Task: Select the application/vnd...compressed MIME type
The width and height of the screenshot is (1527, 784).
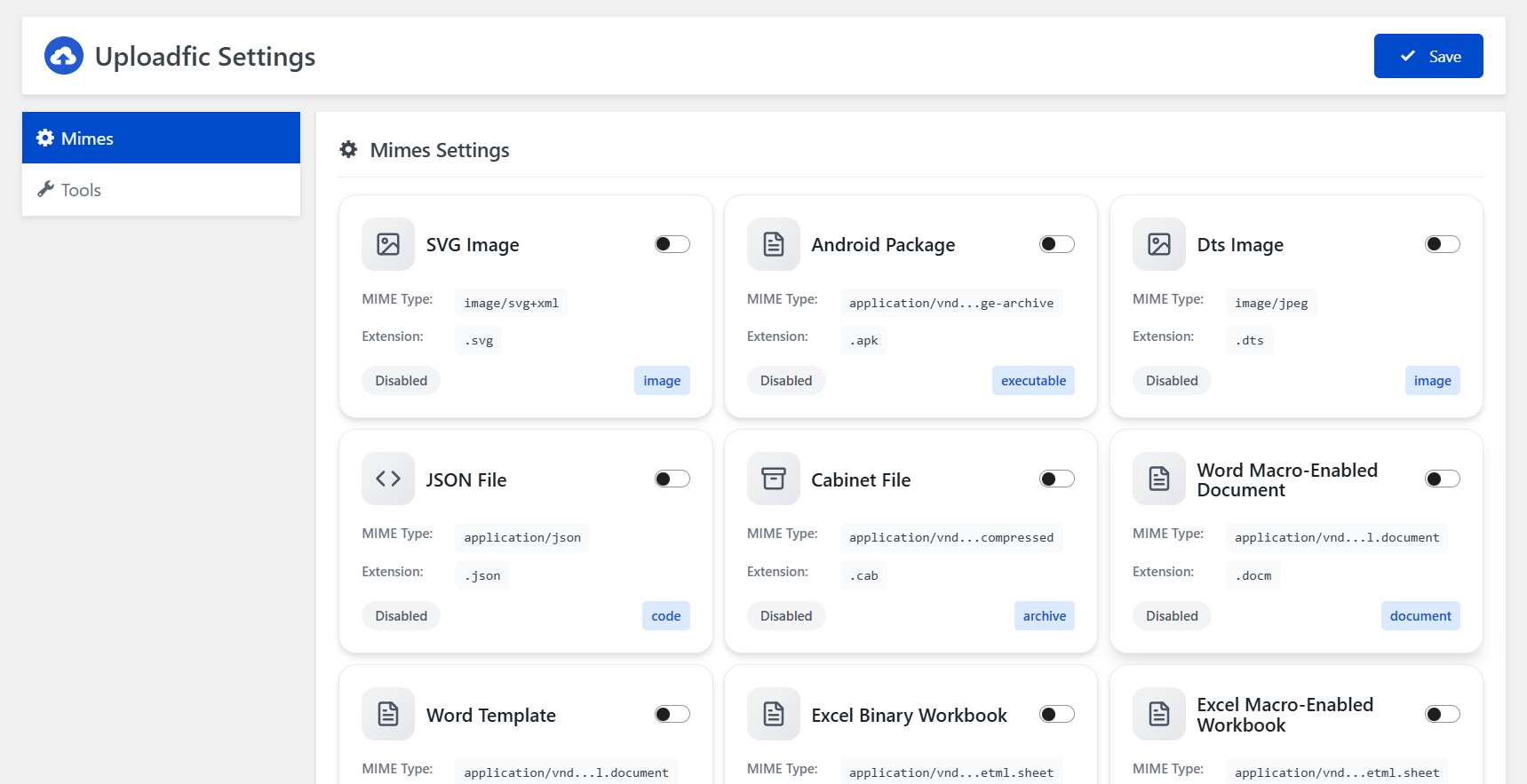Action: (x=951, y=537)
